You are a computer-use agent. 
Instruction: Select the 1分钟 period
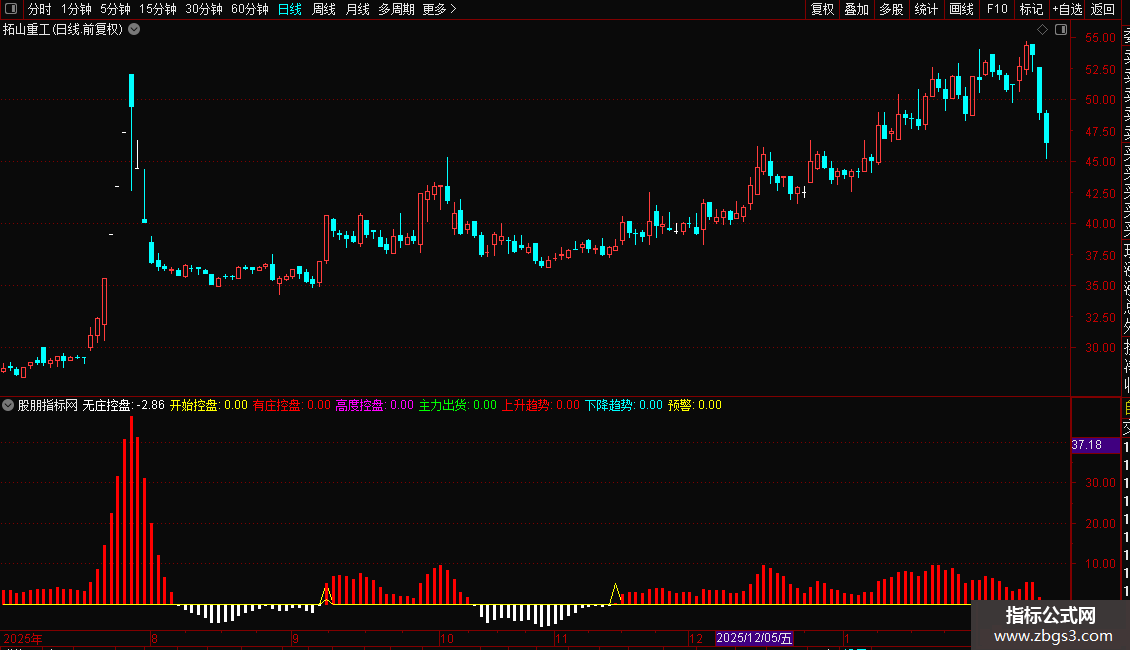click(76, 9)
